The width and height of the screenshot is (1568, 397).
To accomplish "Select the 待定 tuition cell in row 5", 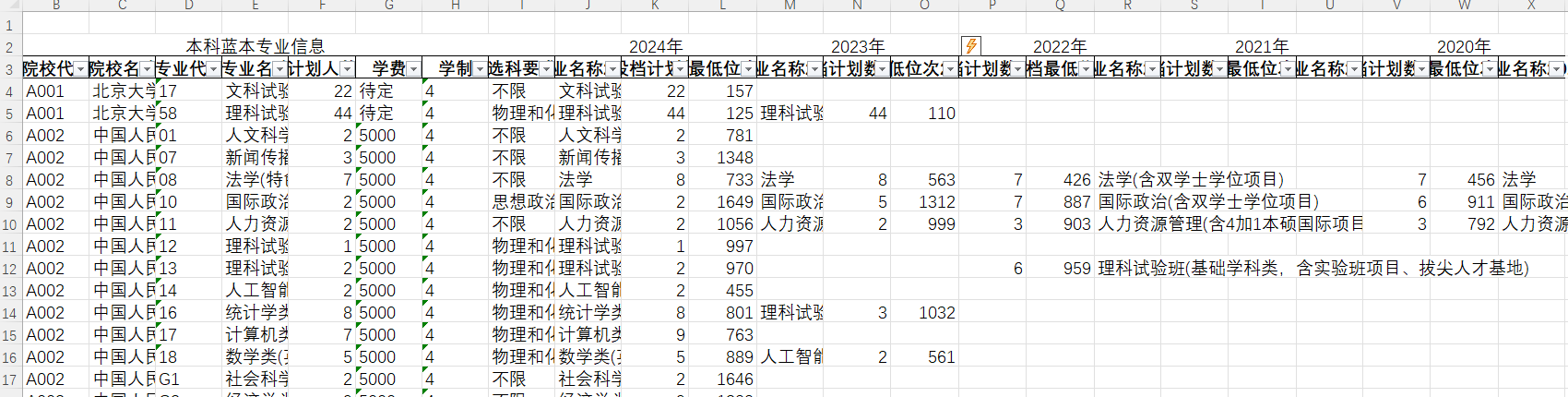I will point(388,114).
